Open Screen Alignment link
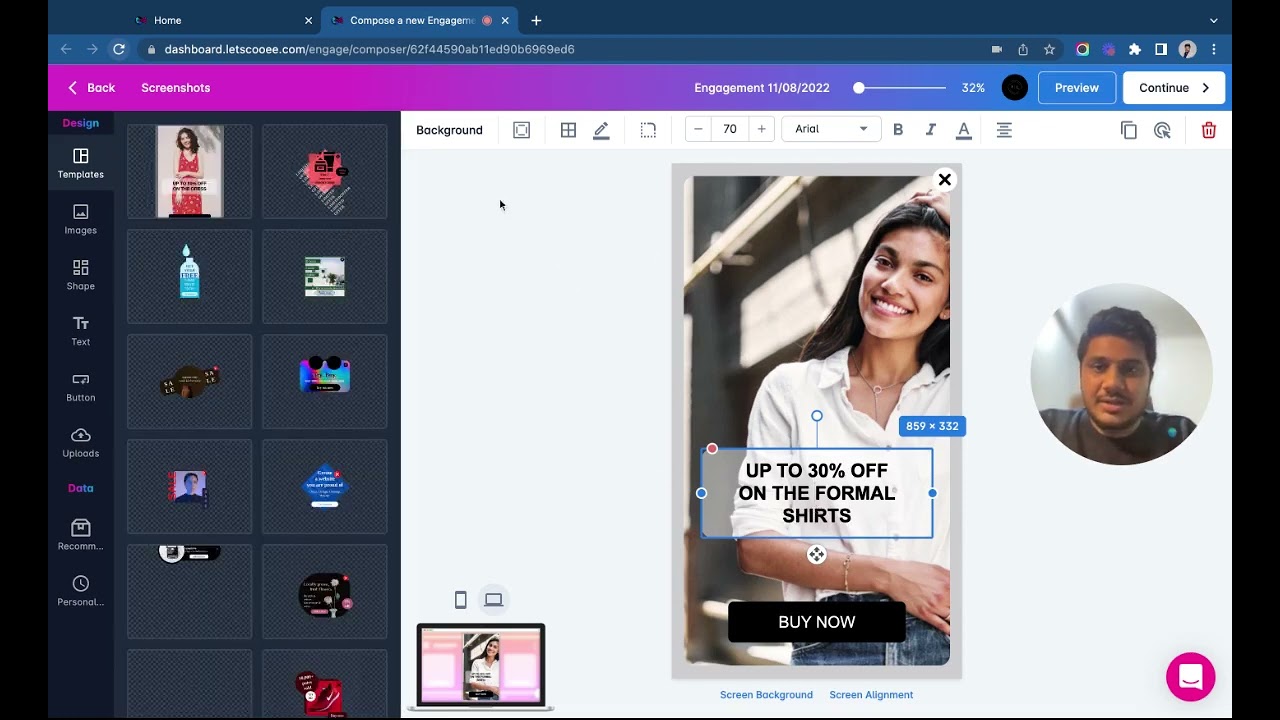 (871, 695)
